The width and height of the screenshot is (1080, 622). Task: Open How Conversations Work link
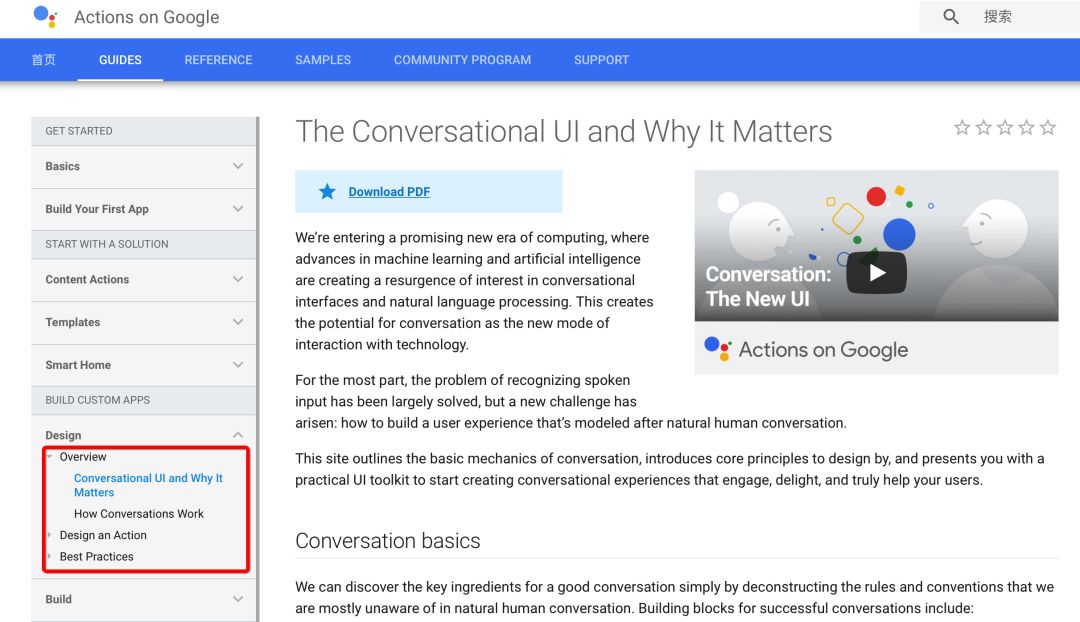138,514
